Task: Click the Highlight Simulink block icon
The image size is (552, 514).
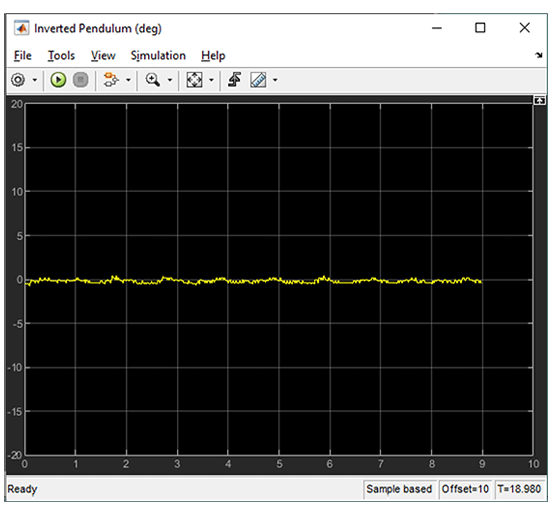Action: tap(111, 80)
